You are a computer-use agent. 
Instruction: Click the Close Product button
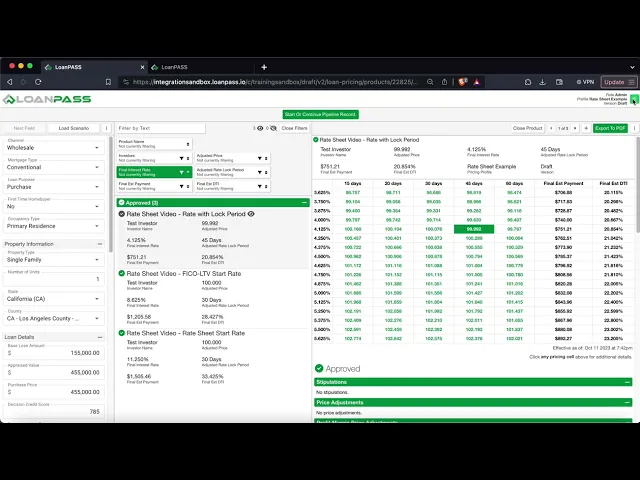coord(527,128)
